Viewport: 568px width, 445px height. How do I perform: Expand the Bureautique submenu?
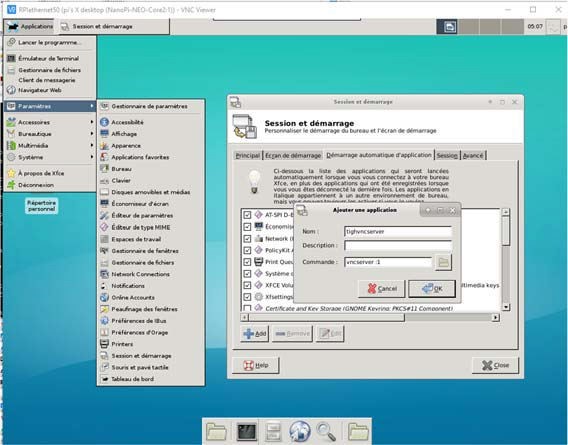(x=50, y=134)
